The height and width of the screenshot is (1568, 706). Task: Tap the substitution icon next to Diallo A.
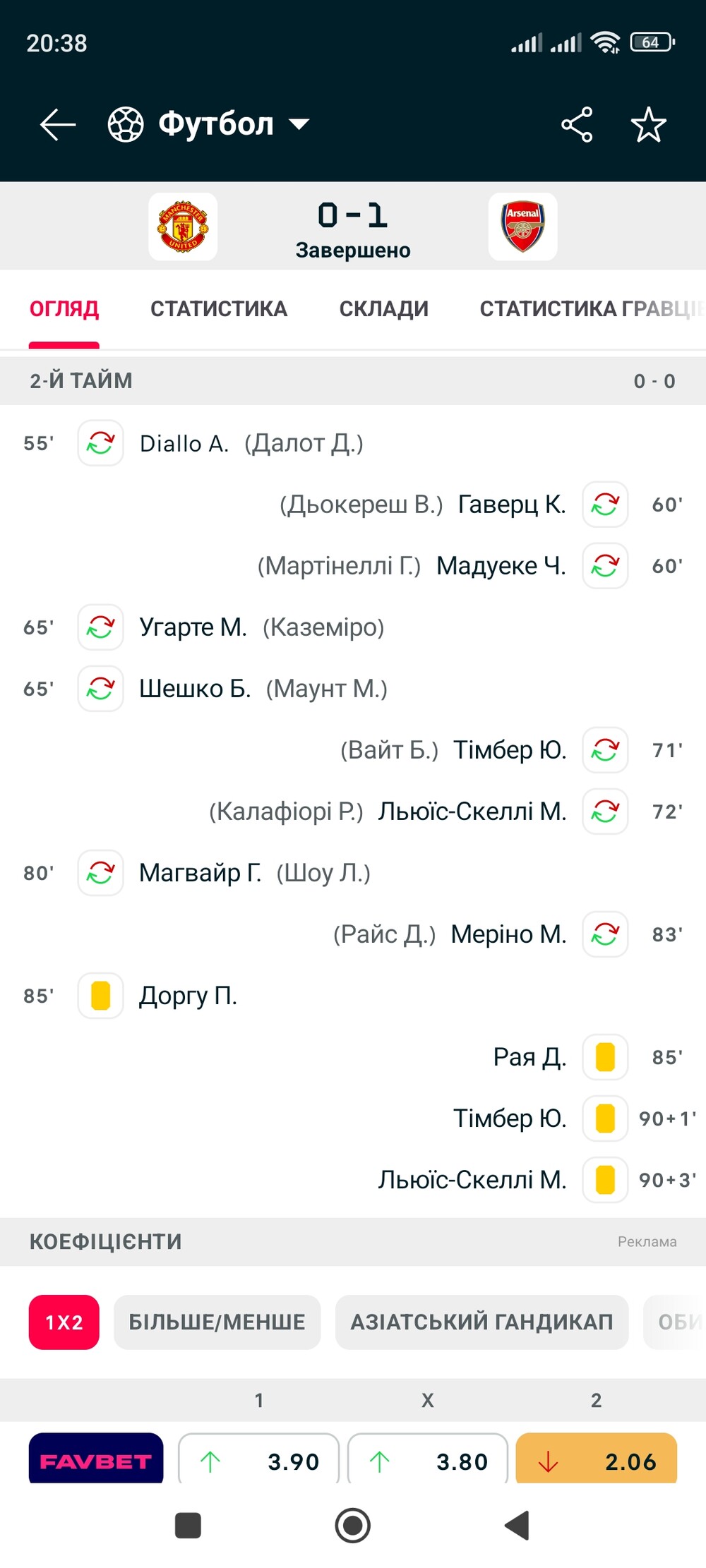[101, 443]
